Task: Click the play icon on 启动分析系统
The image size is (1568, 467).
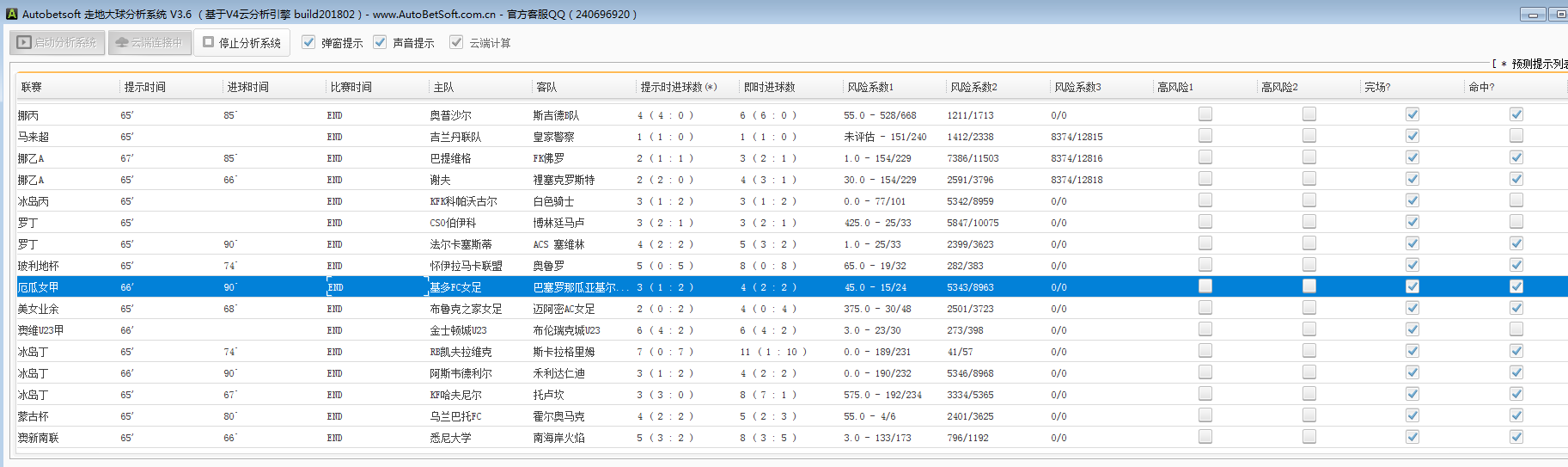Action: [24, 42]
